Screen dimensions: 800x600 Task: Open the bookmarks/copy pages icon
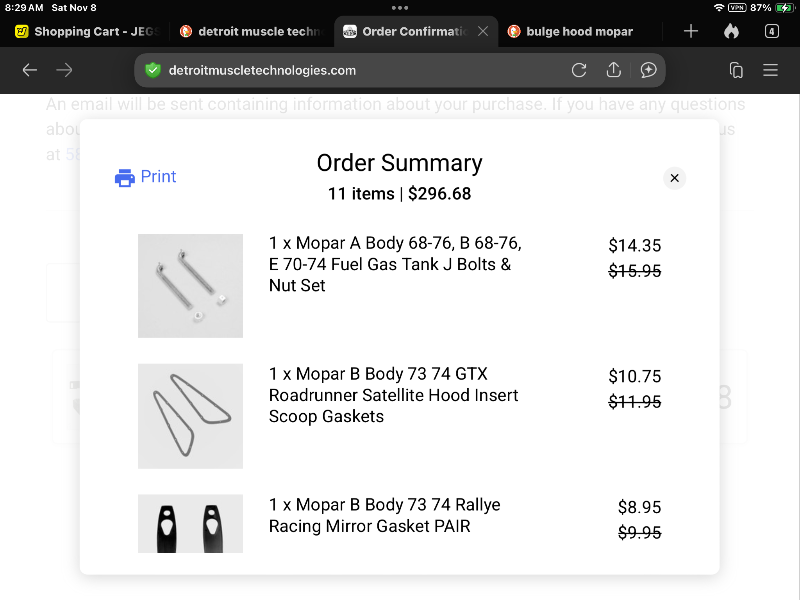tap(736, 70)
